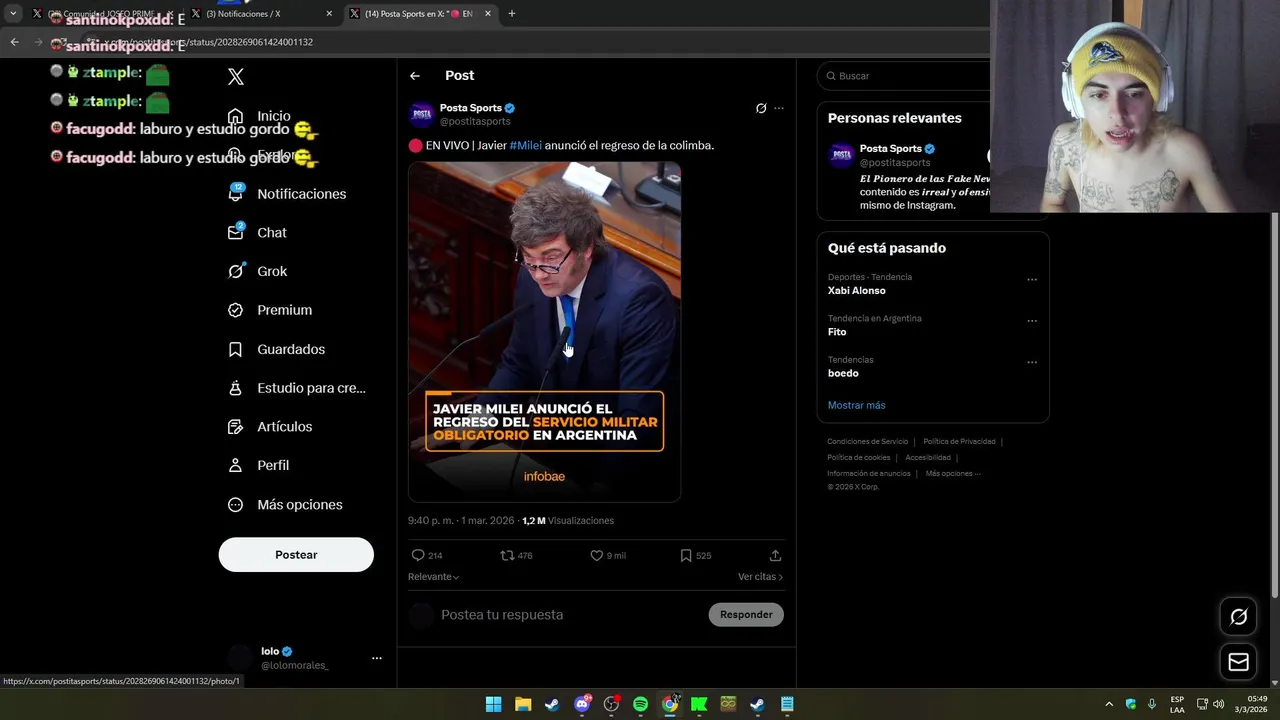Viewport: 1280px width, 720px height.
Task: Switch to Posta Sports en X tab
Action: (420, 14)
